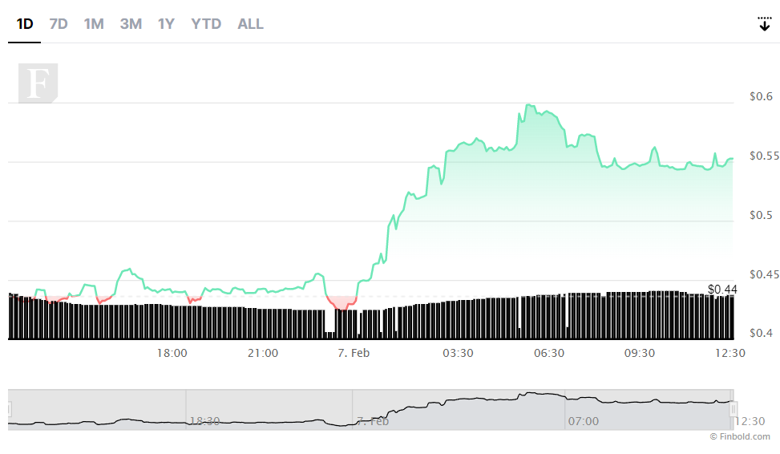The height and width of the screenshot is (454, 780).
Task: Click the download chart arrow icon
Action: (x=764, y=24)
